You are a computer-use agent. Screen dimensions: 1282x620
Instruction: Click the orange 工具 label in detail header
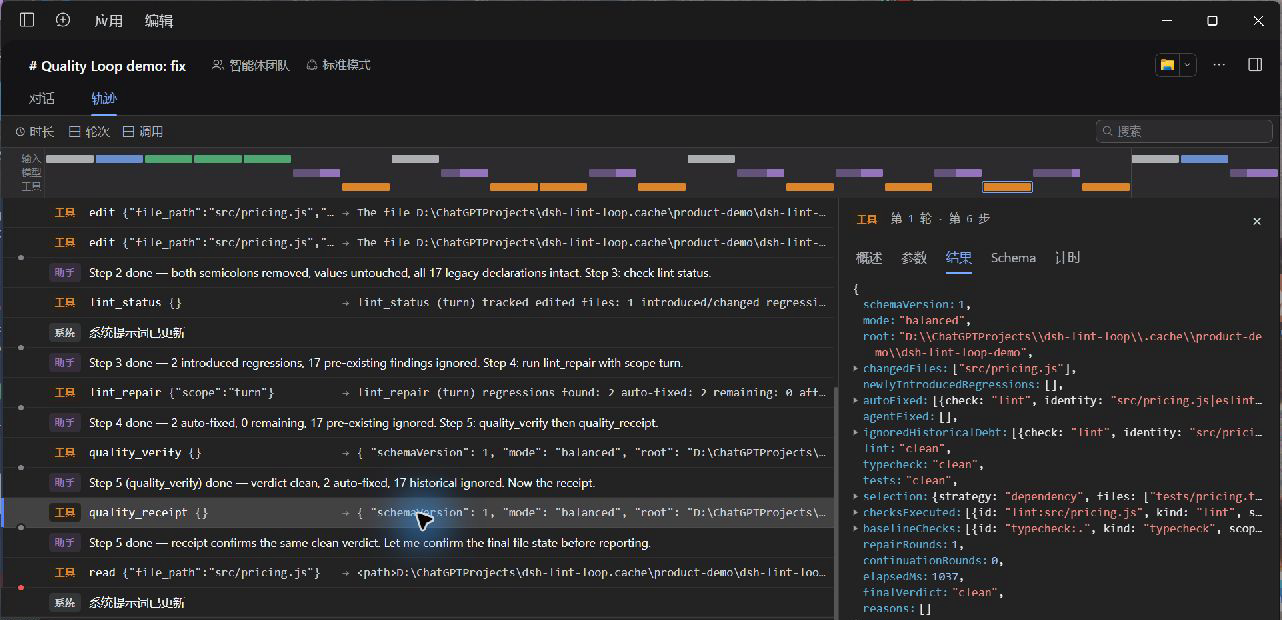(x=867, y=219)
